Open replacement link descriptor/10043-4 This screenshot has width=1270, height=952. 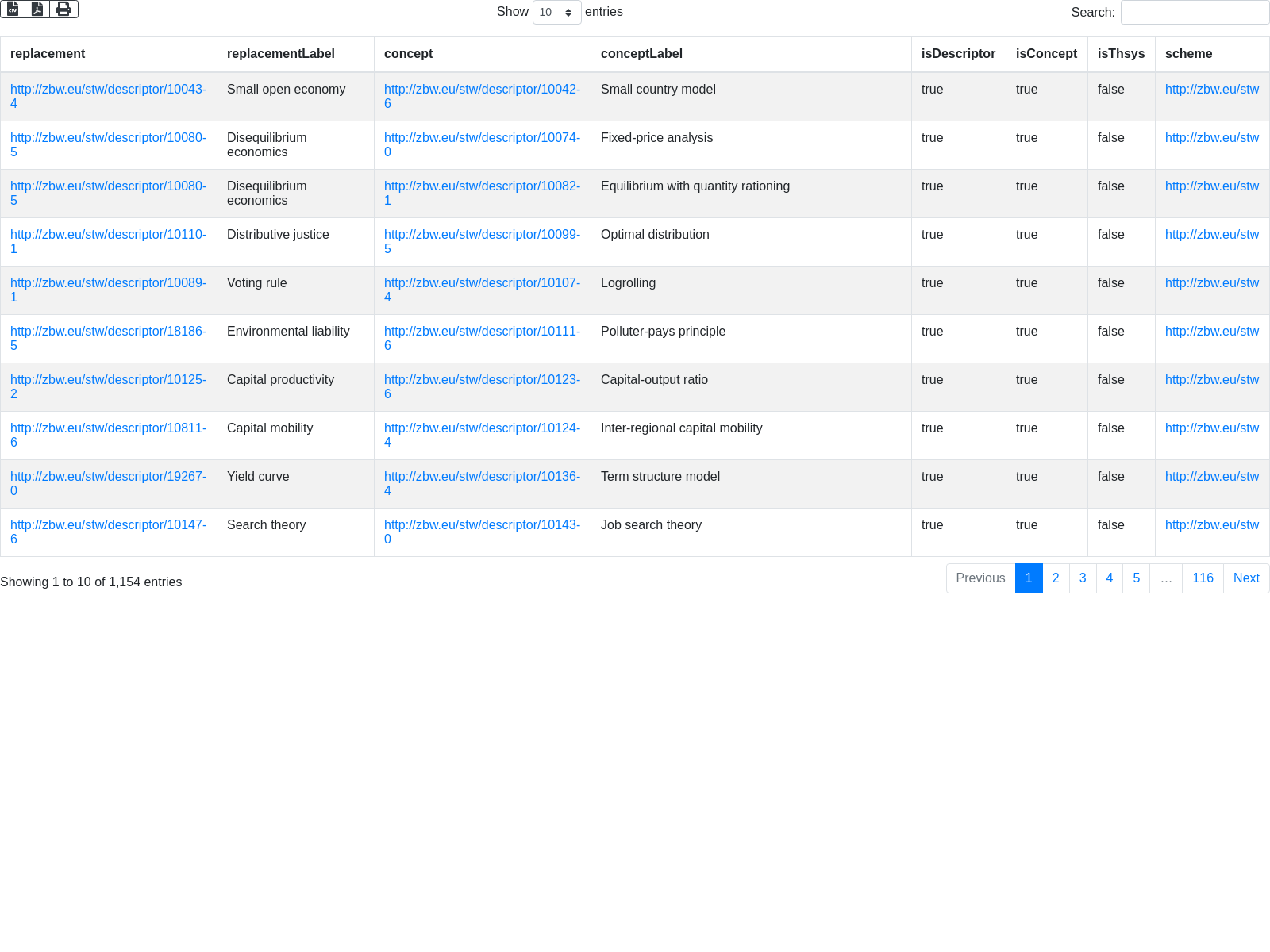(108, 90)
